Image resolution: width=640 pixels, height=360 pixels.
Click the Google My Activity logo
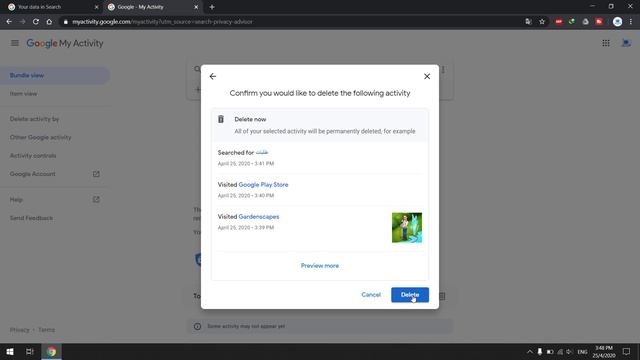tap(65, 43)
